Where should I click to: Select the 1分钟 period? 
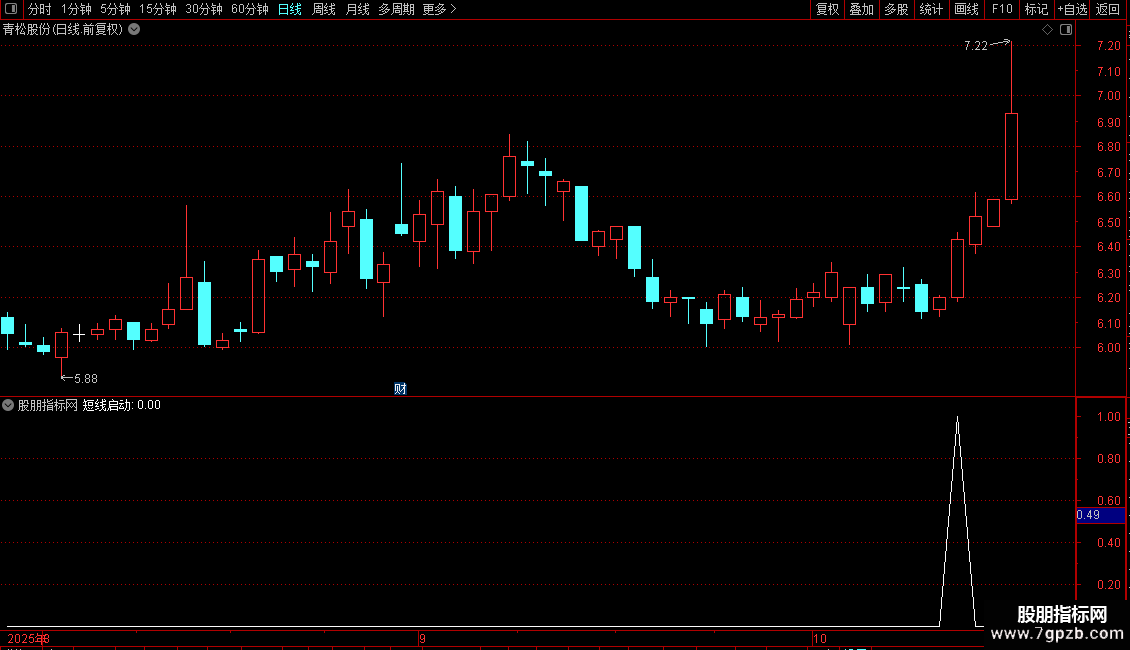pos(76,9)
